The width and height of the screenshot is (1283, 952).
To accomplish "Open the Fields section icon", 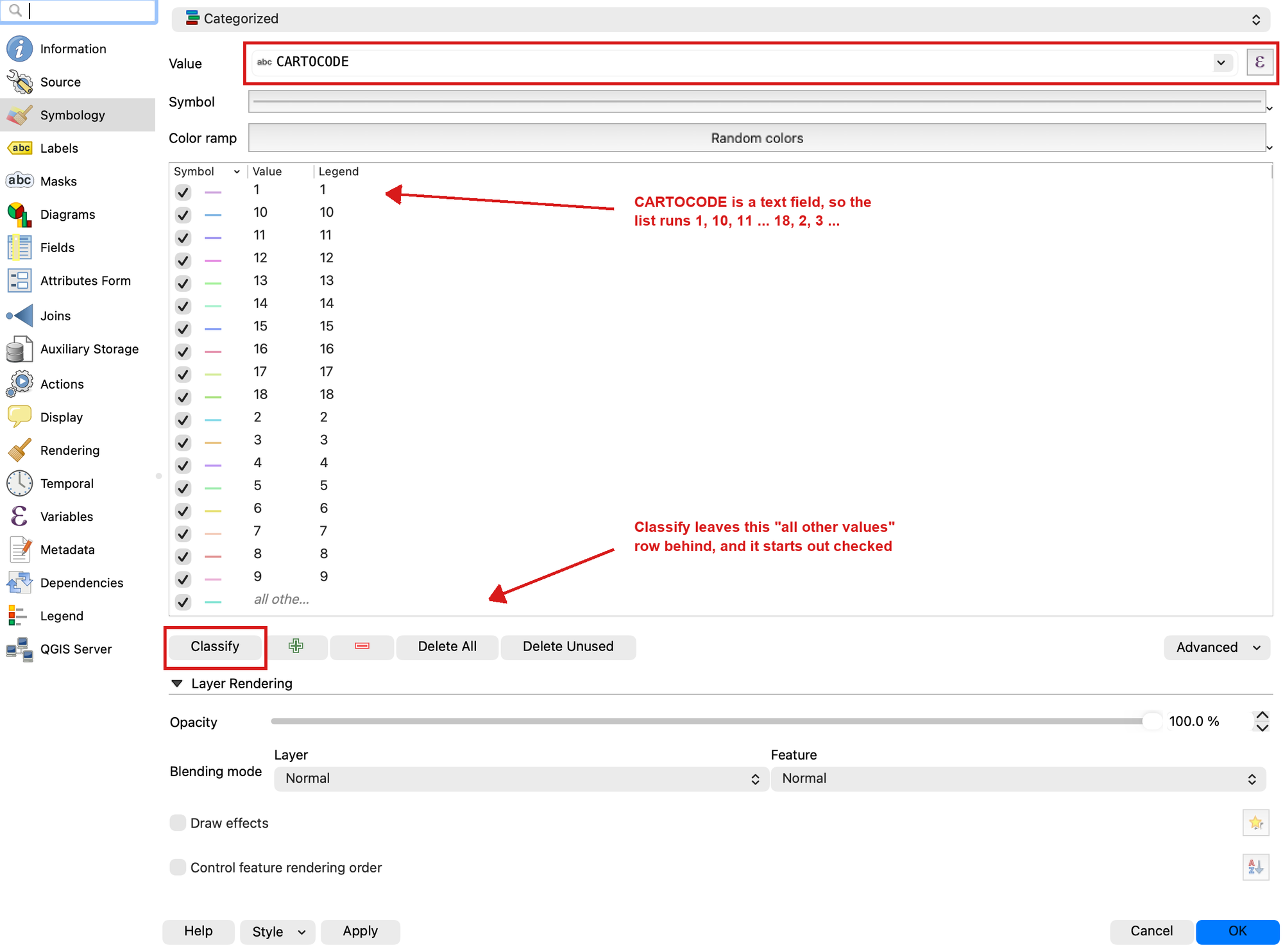I will (x=19, y=248).
